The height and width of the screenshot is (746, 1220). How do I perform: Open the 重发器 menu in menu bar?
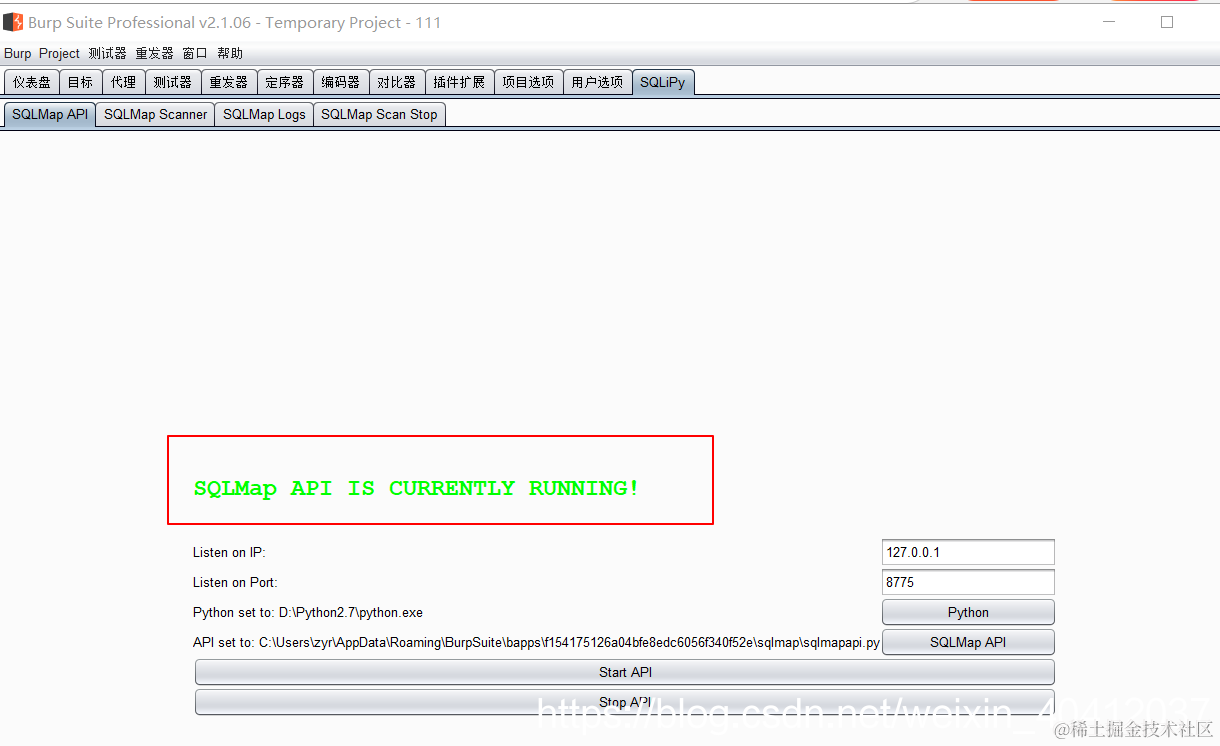(154, 53)
